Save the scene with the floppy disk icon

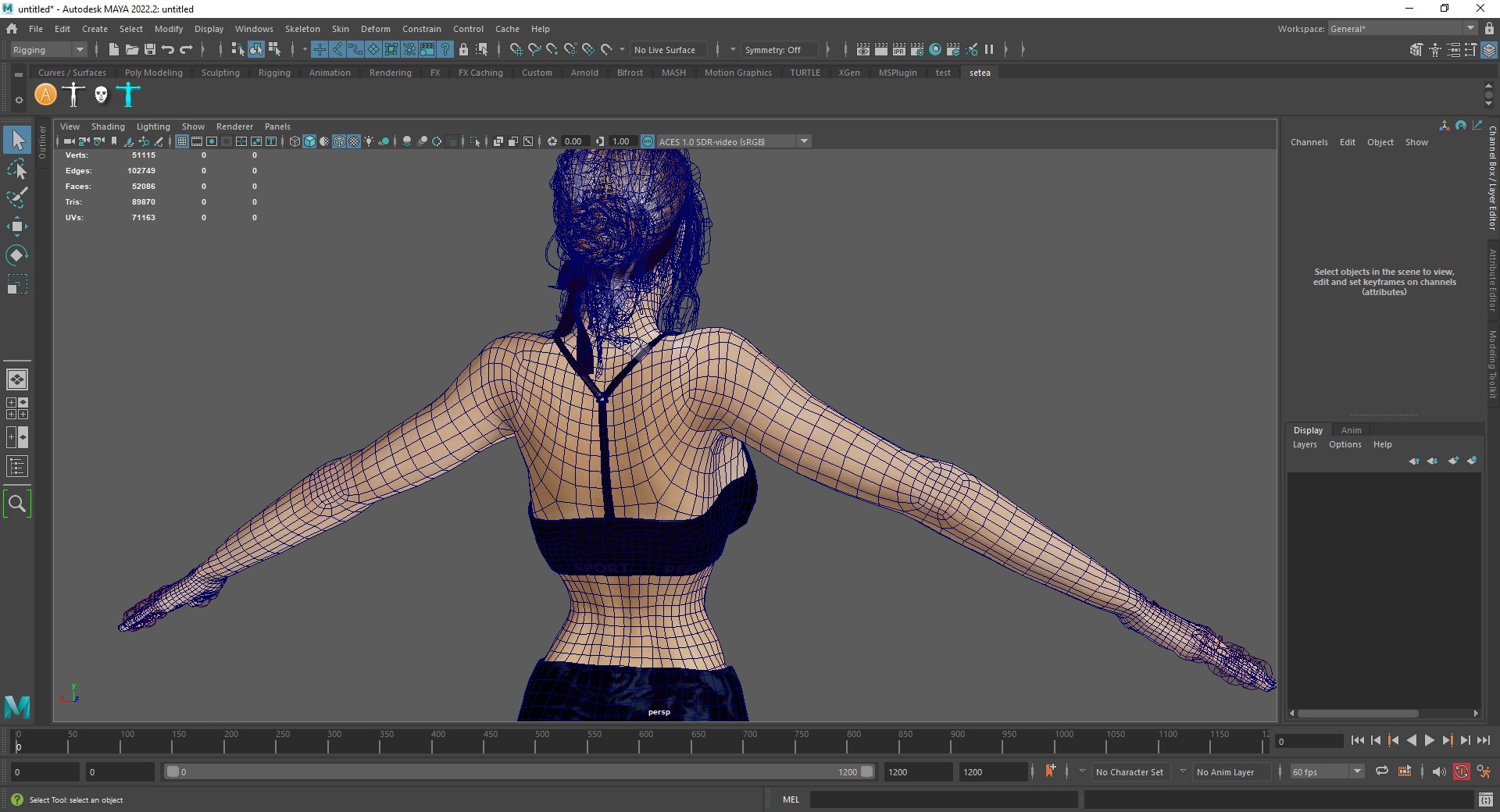[x=150, y=49]
